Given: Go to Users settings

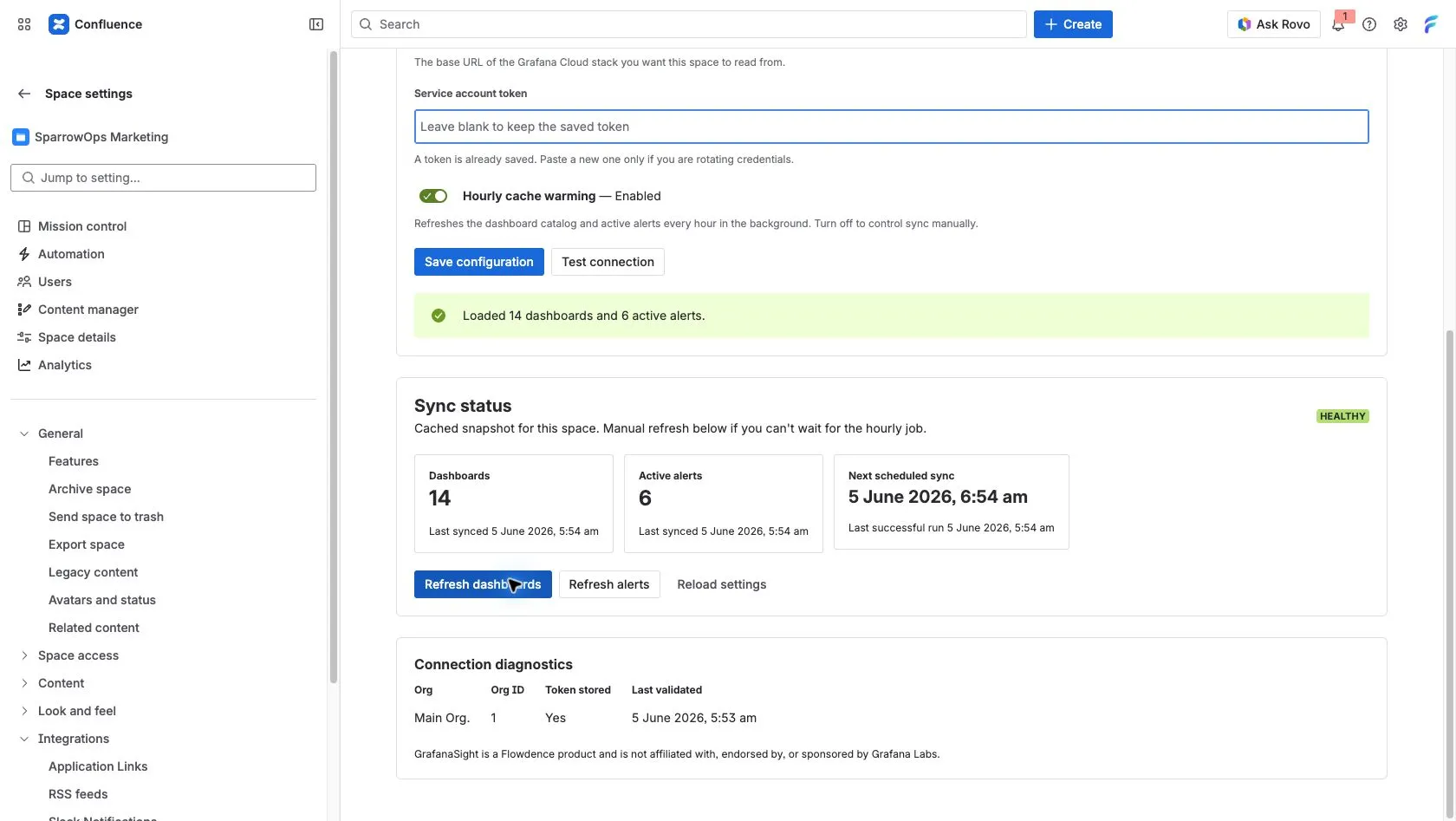Looking at the screenshot, I should [55, 282].
